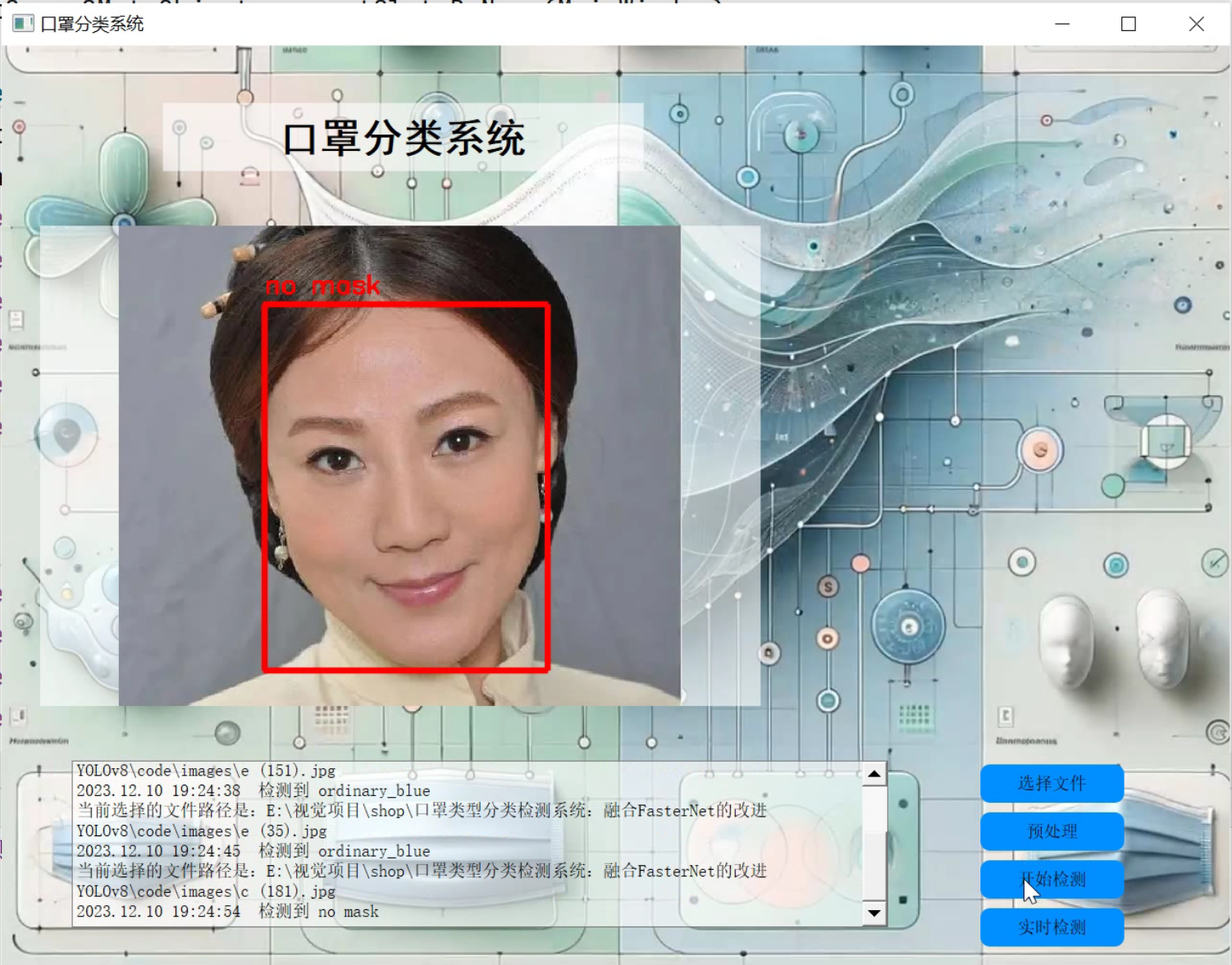Click the window title text in title bar
The image size is (1232, 965).
tap(92, 24)
